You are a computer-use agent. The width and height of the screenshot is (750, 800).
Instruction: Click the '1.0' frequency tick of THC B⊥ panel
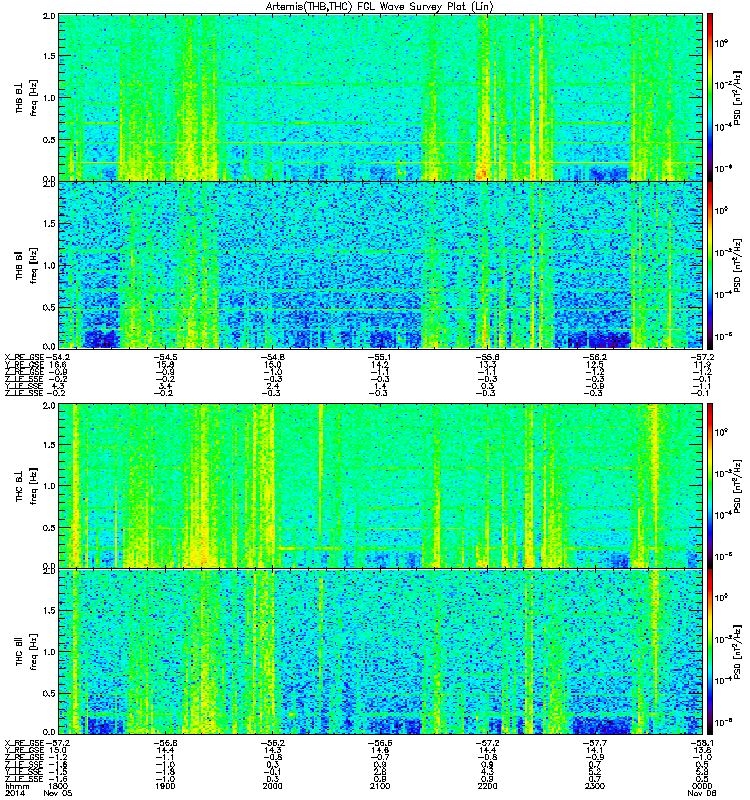pos(49,486)
